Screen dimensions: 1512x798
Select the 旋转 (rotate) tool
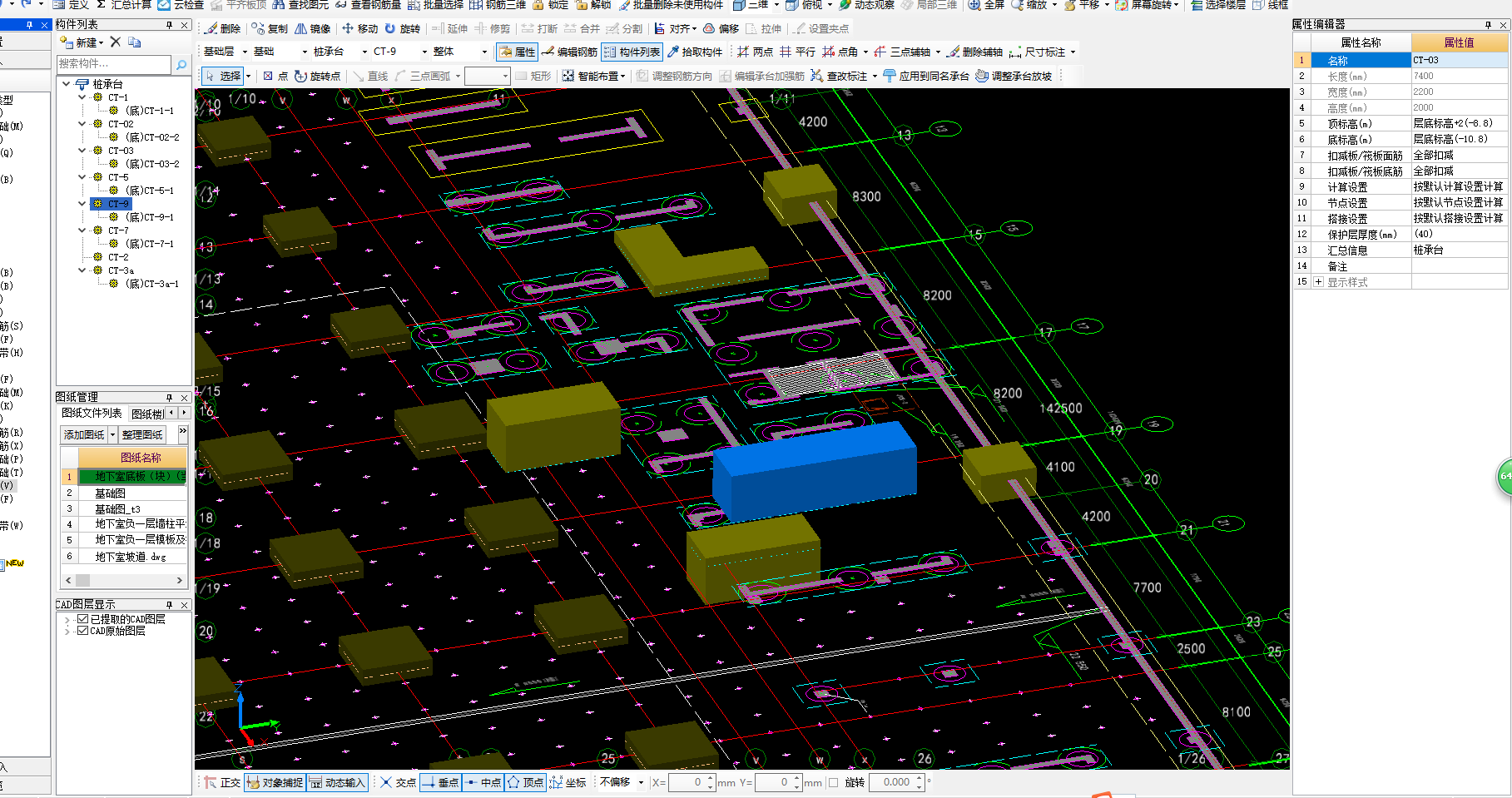(403, 28)
